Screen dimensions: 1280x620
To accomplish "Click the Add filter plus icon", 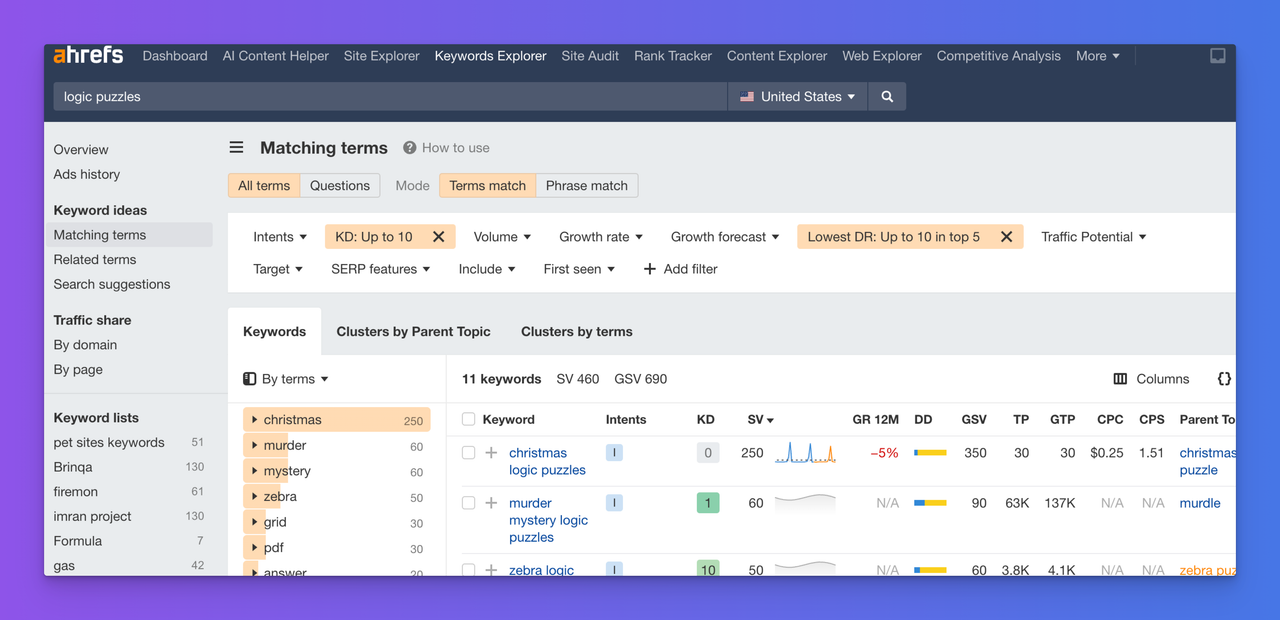I will [650, 269].
